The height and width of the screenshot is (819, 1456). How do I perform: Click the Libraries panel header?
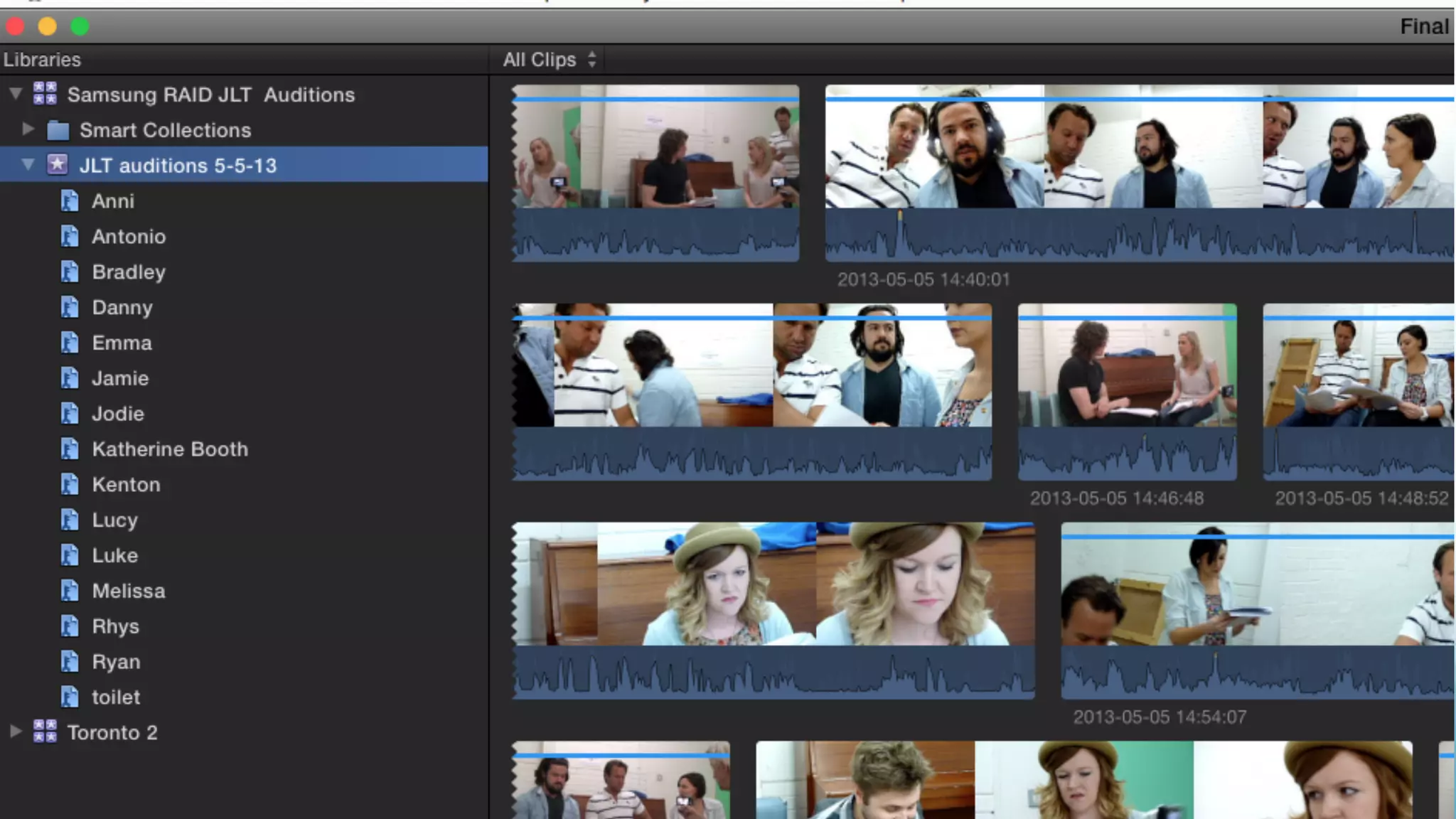42,60
